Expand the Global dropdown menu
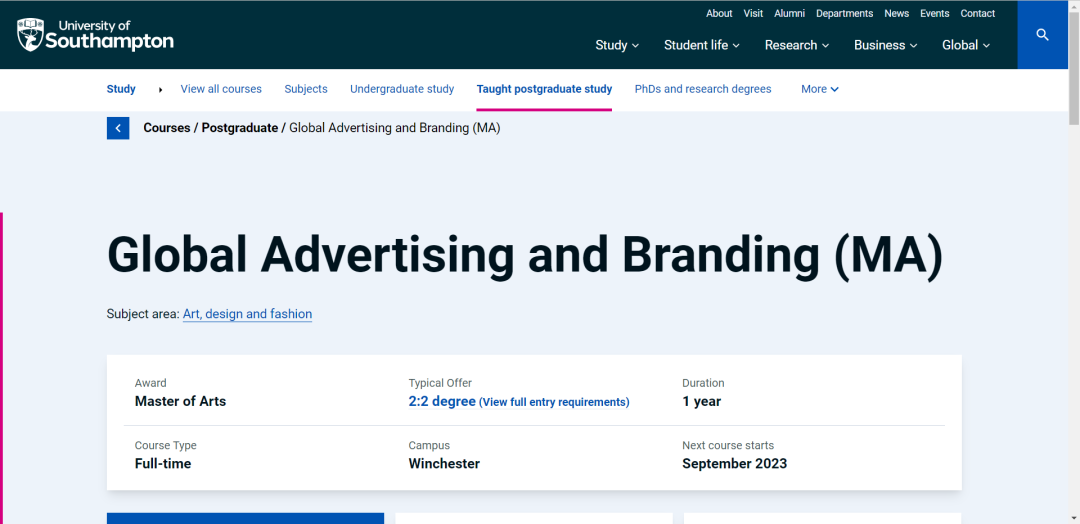 coord(966,45)
